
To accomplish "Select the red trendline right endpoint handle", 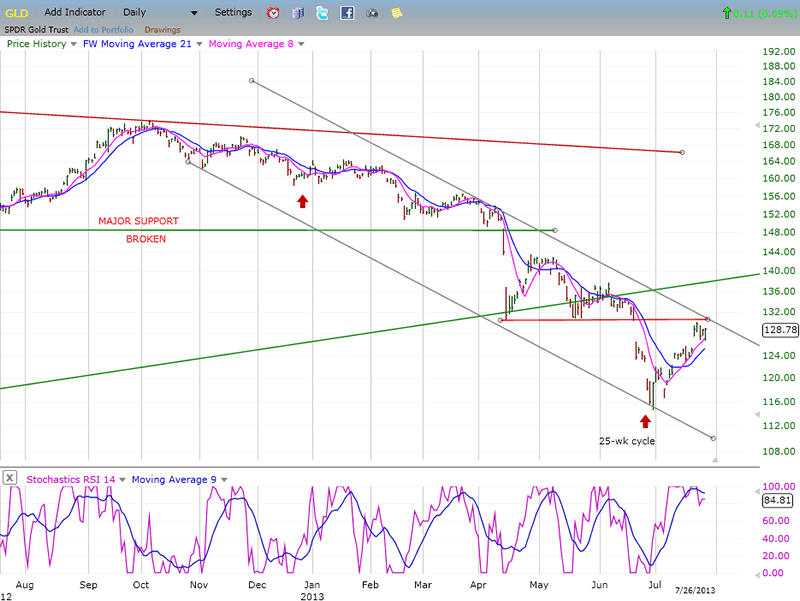I will coord(681,152).
